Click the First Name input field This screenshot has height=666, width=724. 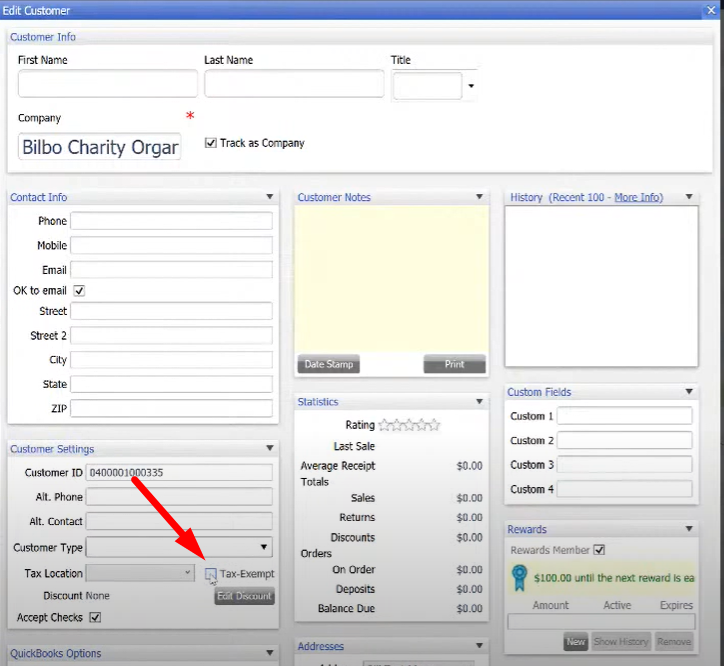(108, 84)
